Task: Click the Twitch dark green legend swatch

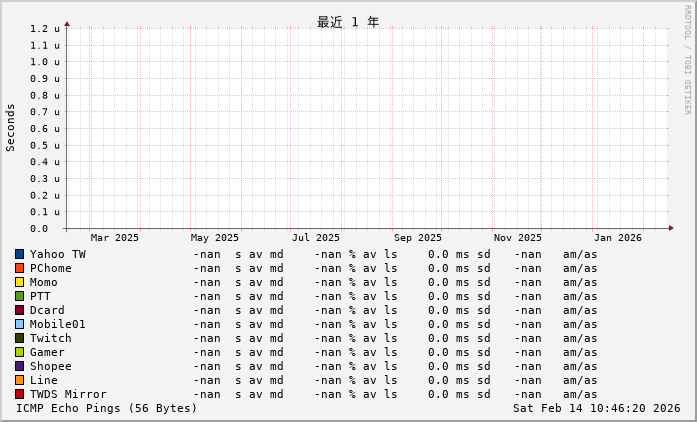Action: click(x=19, y=338)
